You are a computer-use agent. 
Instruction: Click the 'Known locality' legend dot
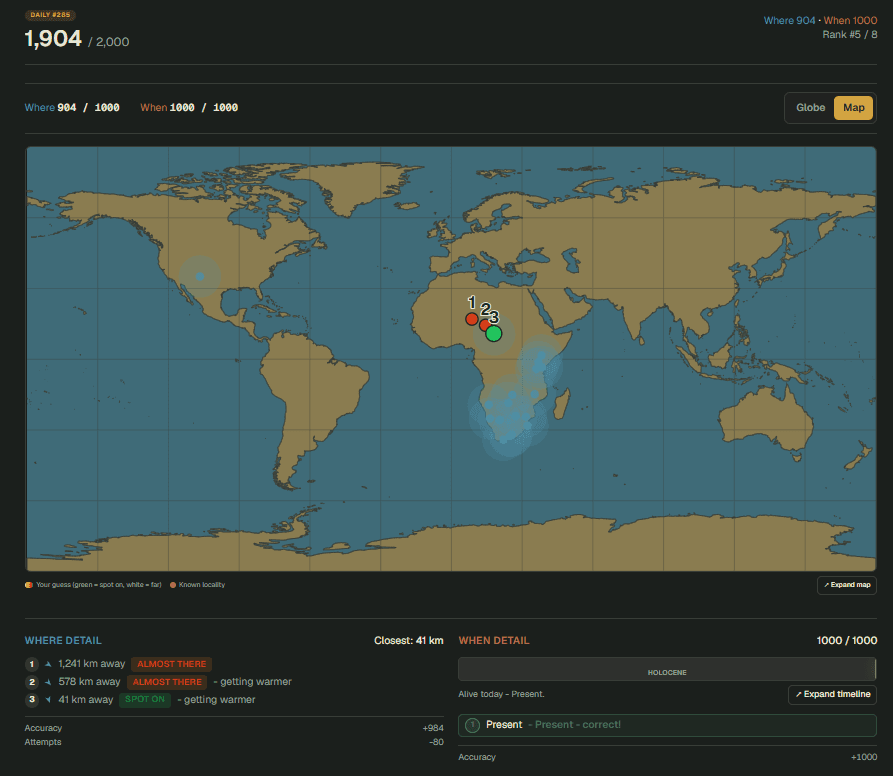[x=173, y=585]
